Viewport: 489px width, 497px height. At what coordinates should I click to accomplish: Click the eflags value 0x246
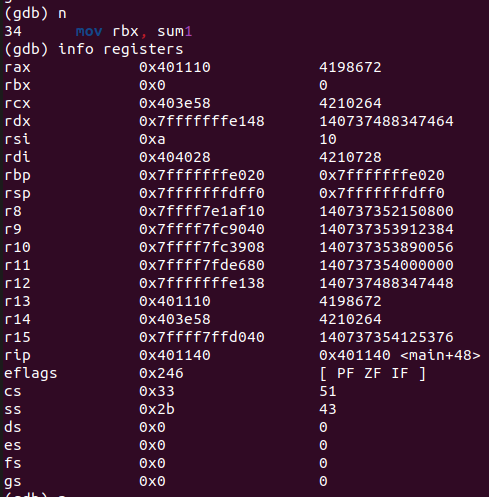(x=161, y=373)
